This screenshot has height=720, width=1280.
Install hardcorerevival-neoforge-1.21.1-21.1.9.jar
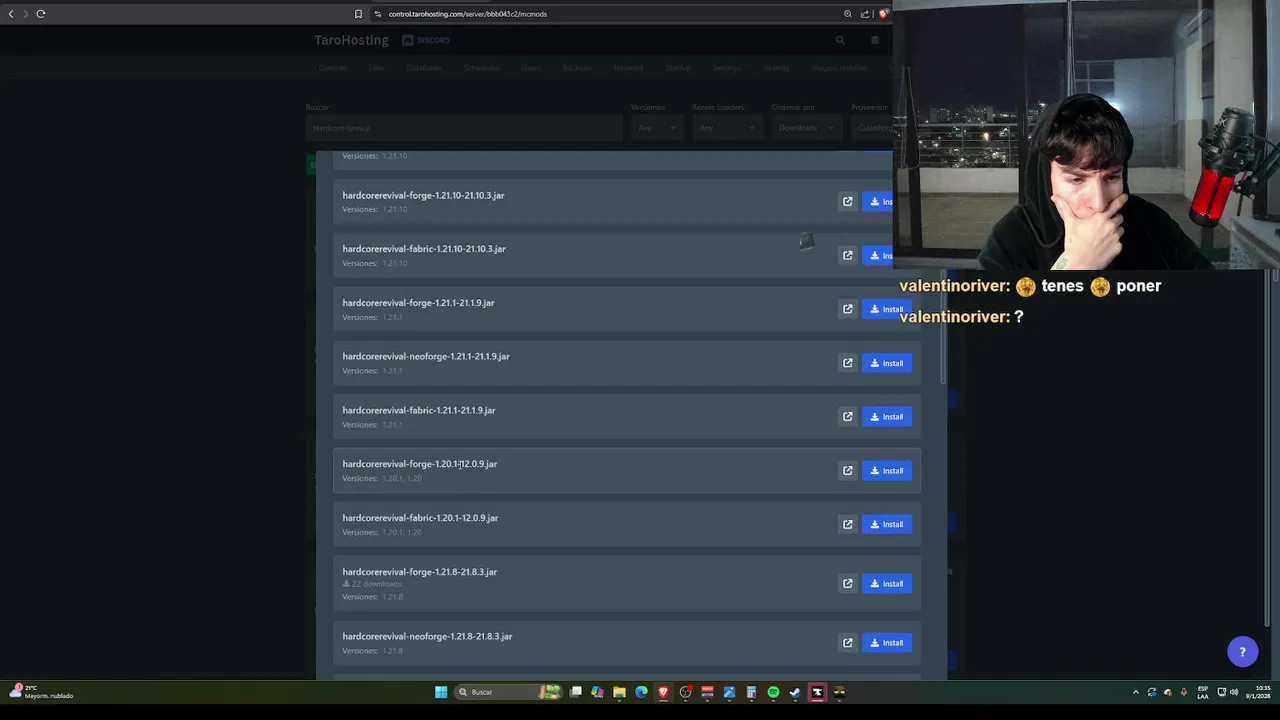[887, 363]
